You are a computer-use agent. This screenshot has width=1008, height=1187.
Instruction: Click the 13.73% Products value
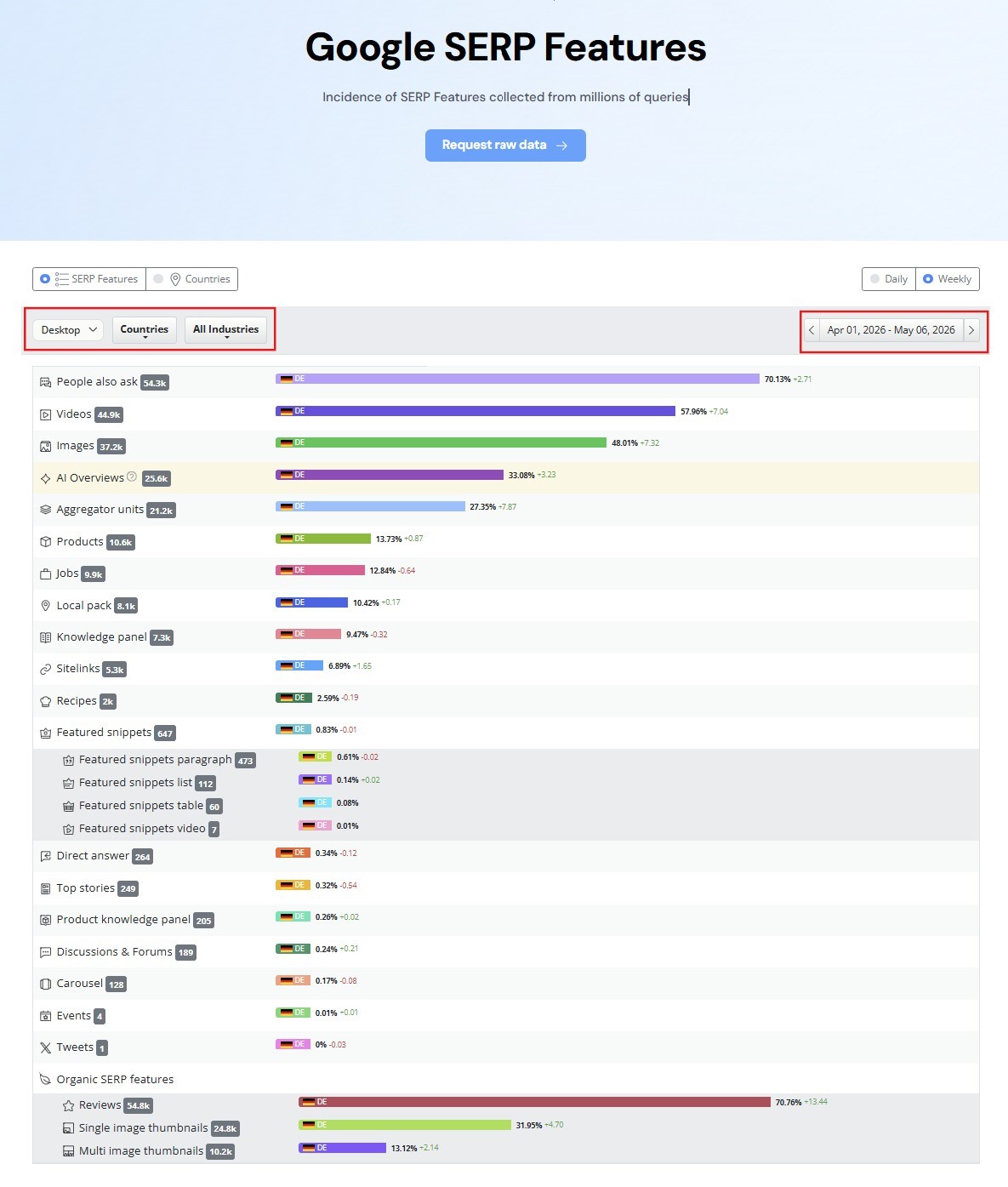pyautogui.click(x=389, y=539)
